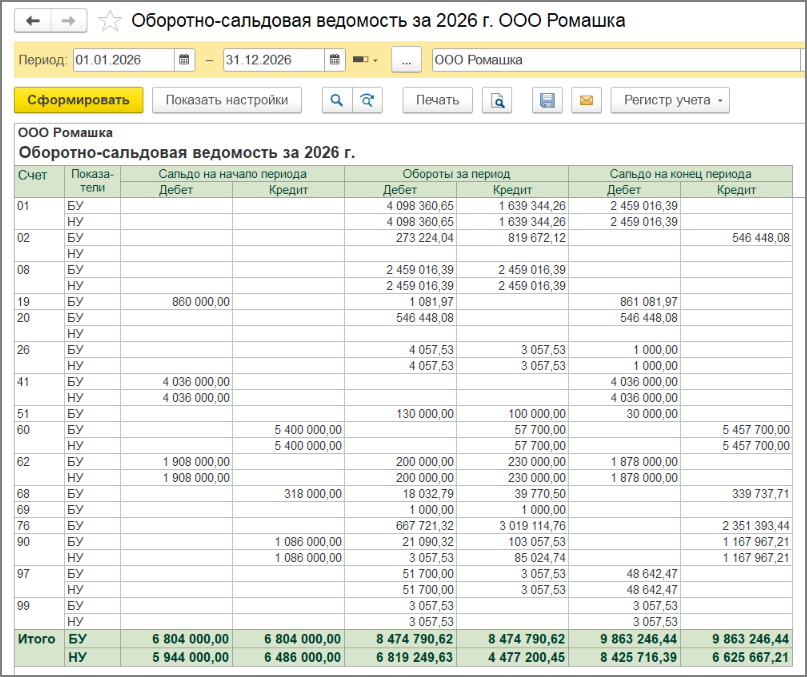Click the ellipsis period selection button
This screenshot has height=677, width=807.
[x=406, y=60]
